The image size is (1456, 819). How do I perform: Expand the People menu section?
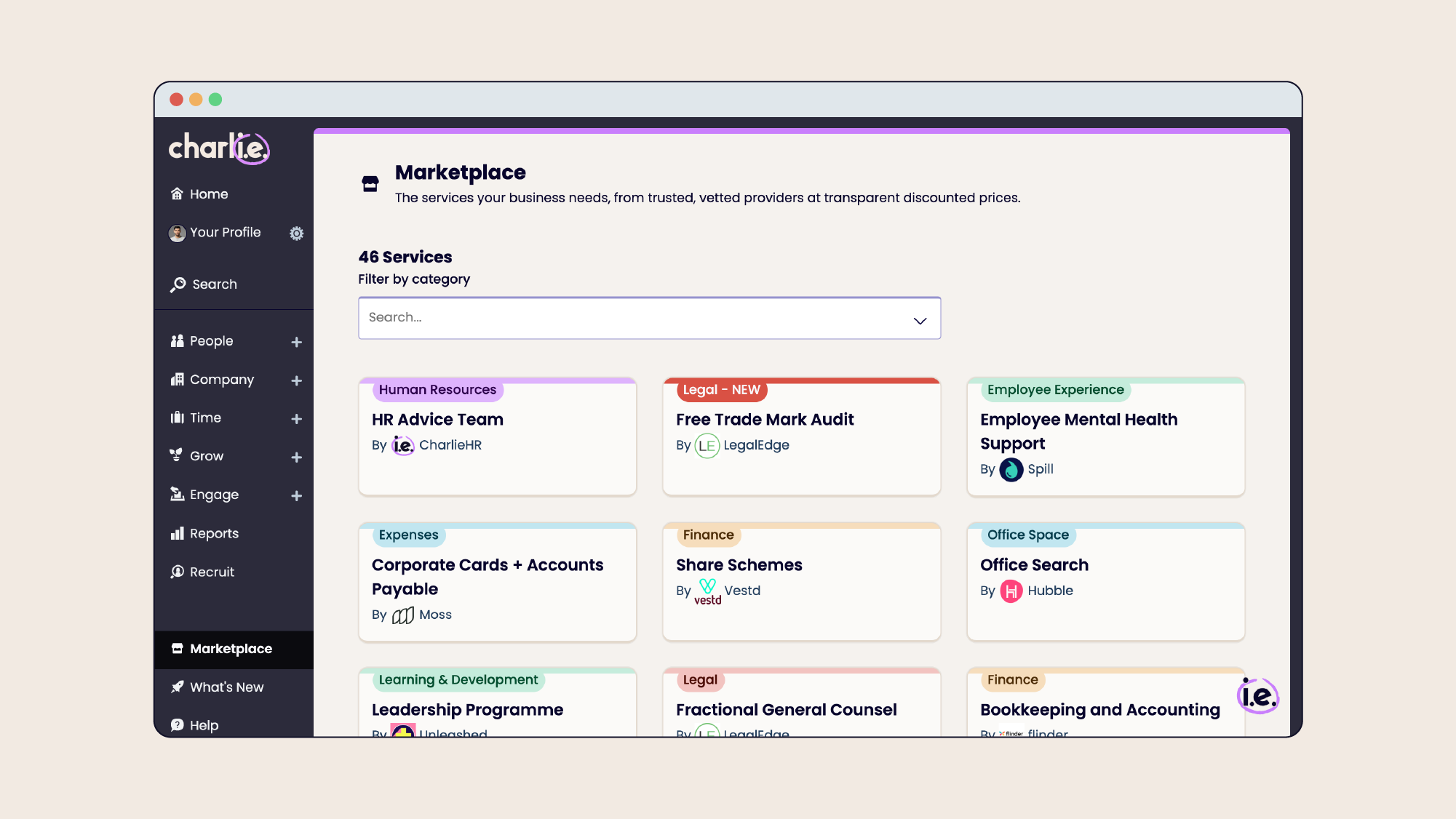pyautogui.click(x=296, y=342)
